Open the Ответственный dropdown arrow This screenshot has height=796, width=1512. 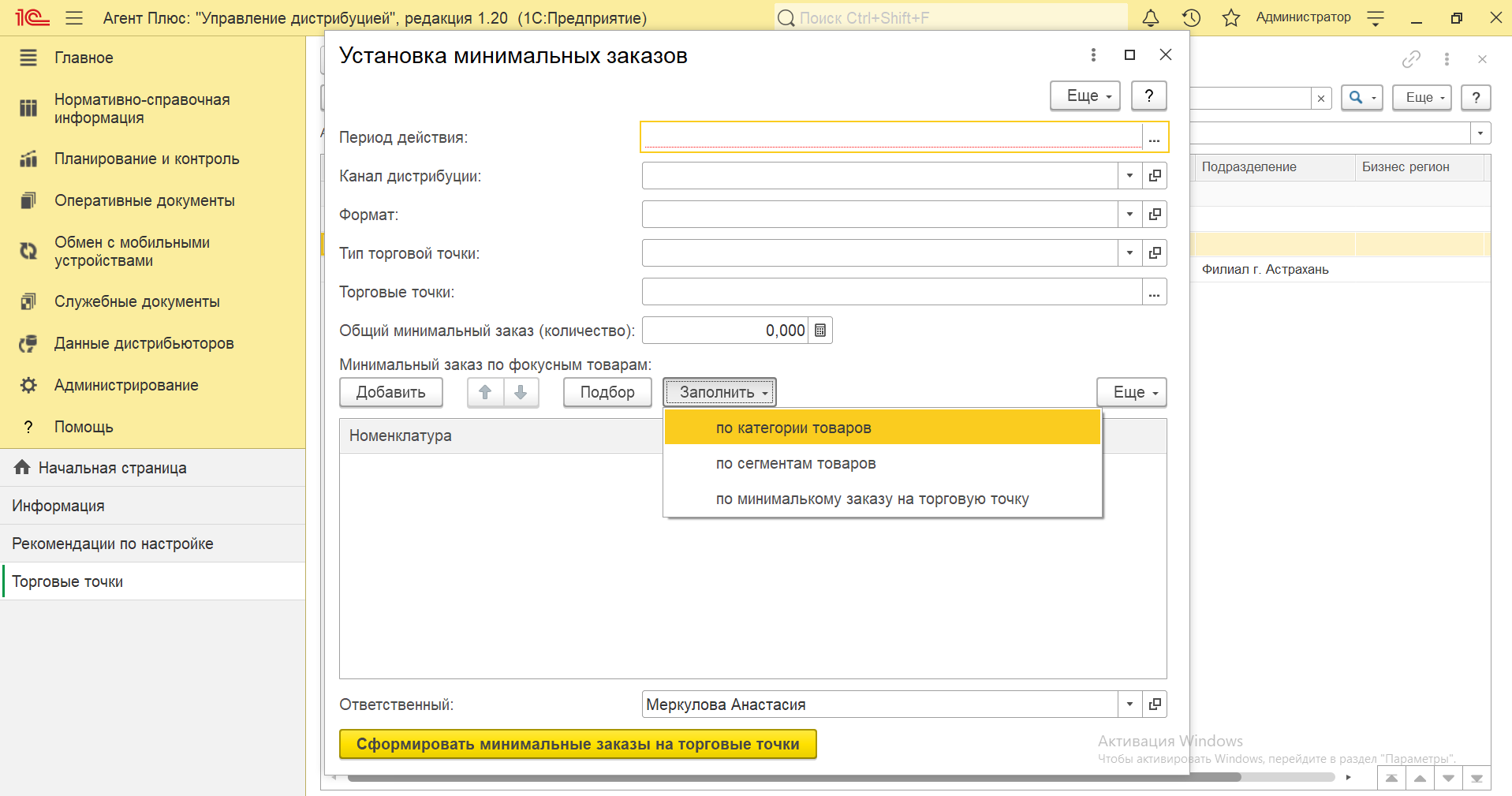tap(1129, 704)
